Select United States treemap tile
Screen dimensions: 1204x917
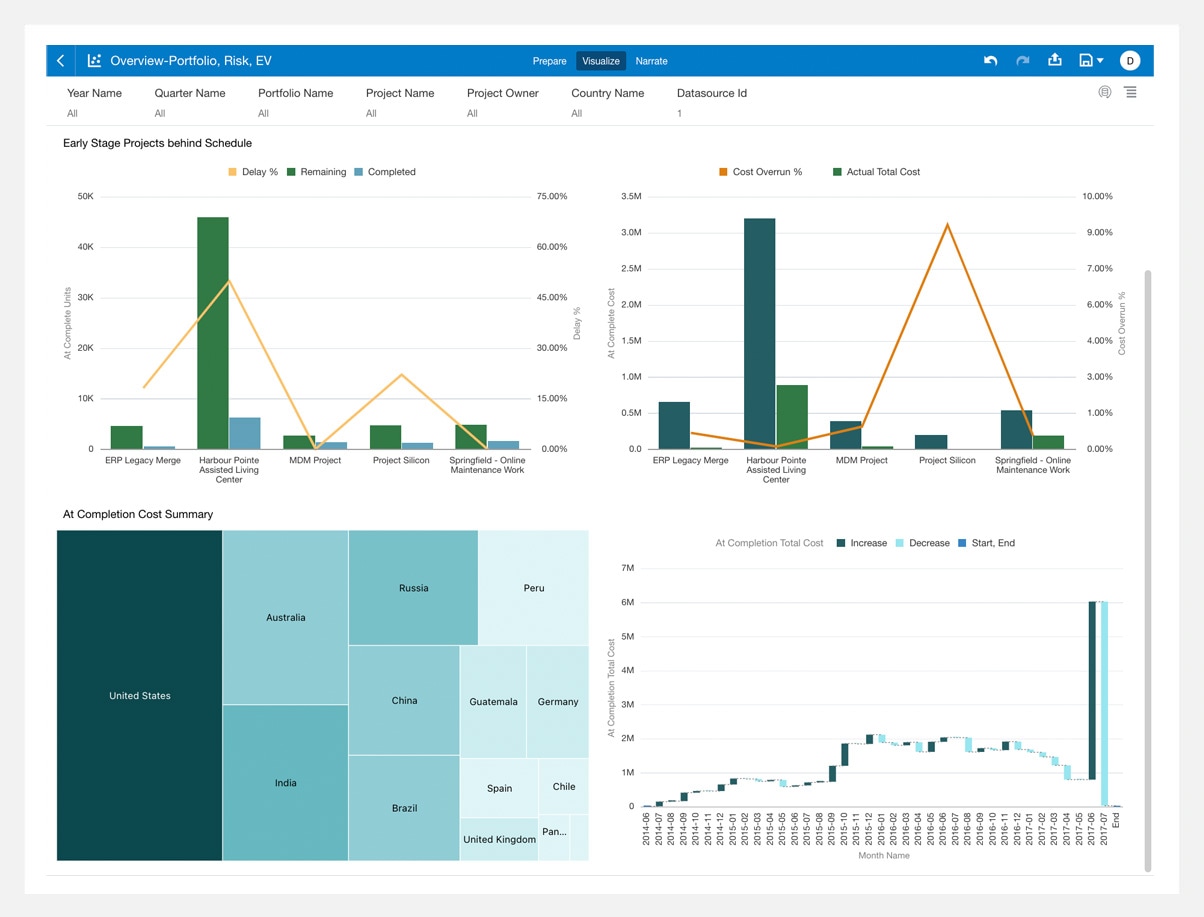(x=139, y=695)
